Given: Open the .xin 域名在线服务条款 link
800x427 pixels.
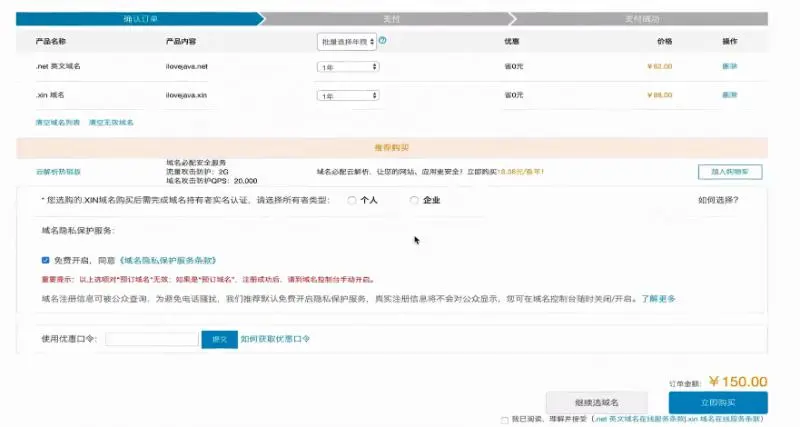Looking at the screenshot, I should pyautogui.click(x=723, y=419).
